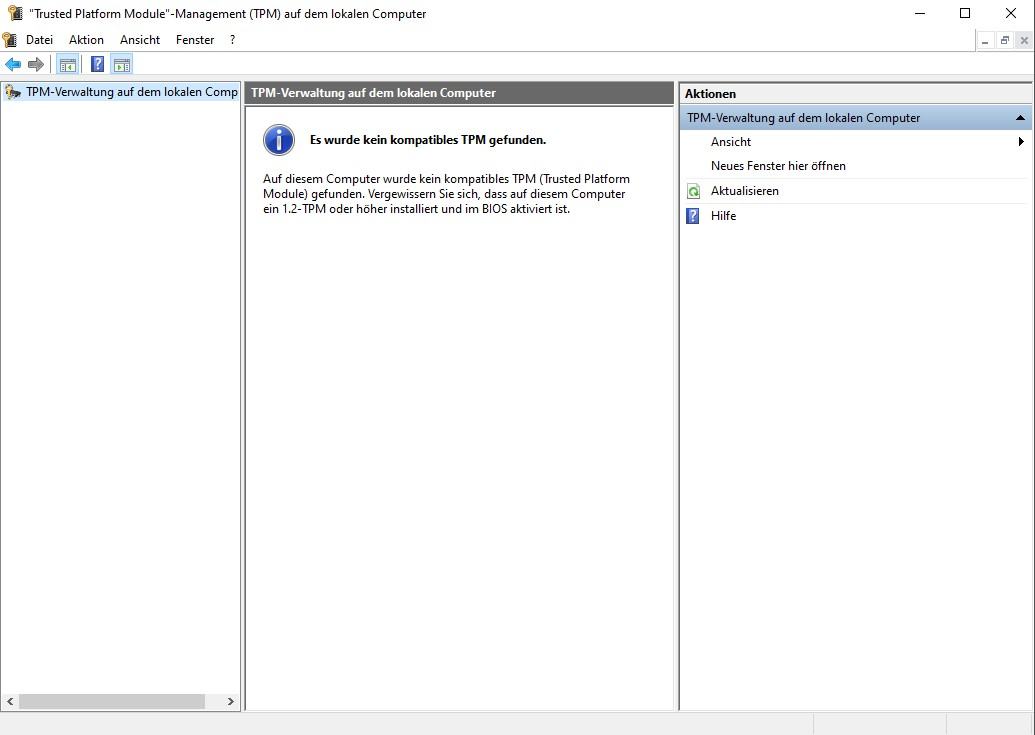Click Aktualisieren in the Aktionen pane
This screenshot has width=1035, height=735.
tap(745, 191)
